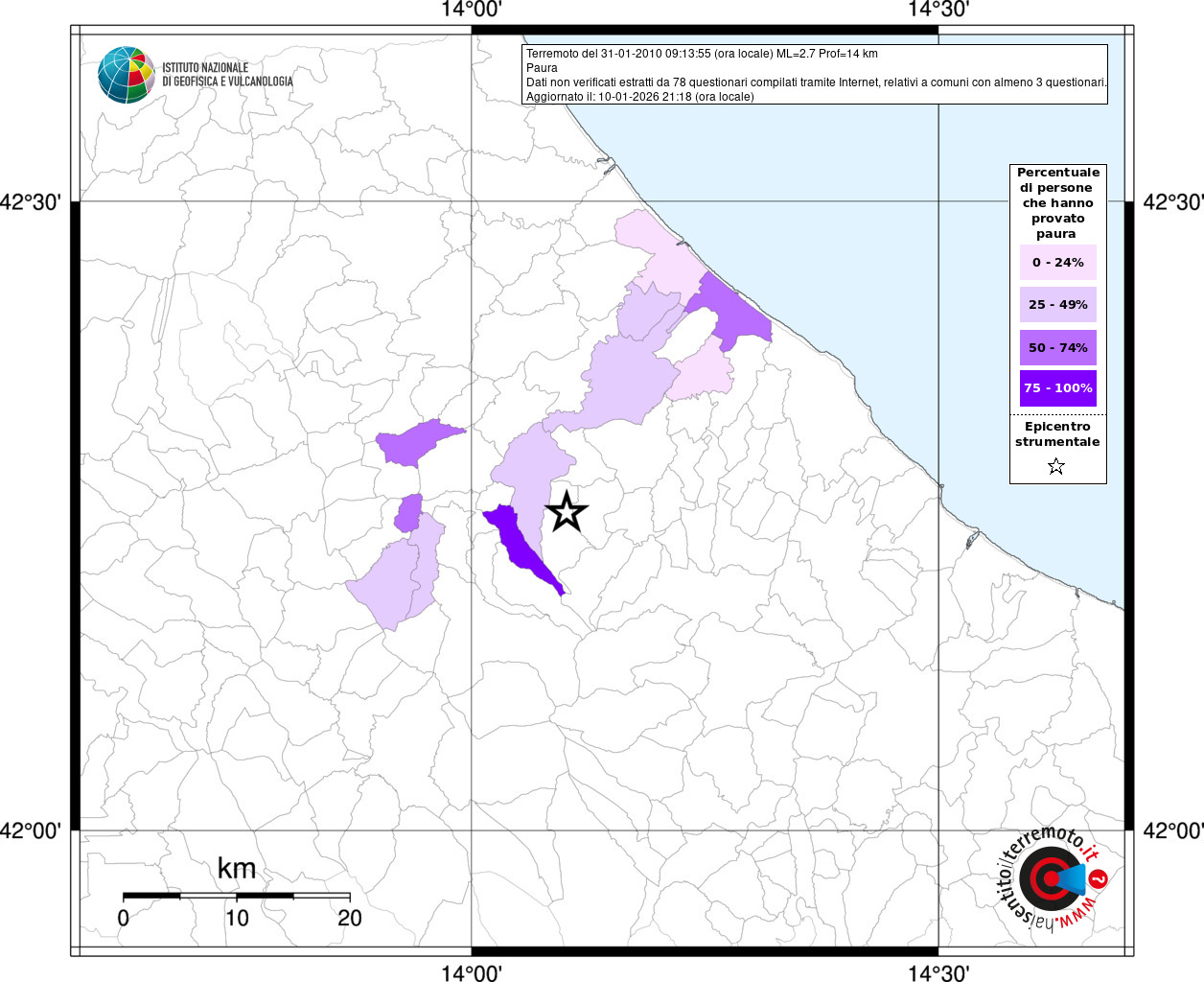Select the 0 - 24% legend swatch
Screen dimensions: 1204x982
tap(1057, 262)
